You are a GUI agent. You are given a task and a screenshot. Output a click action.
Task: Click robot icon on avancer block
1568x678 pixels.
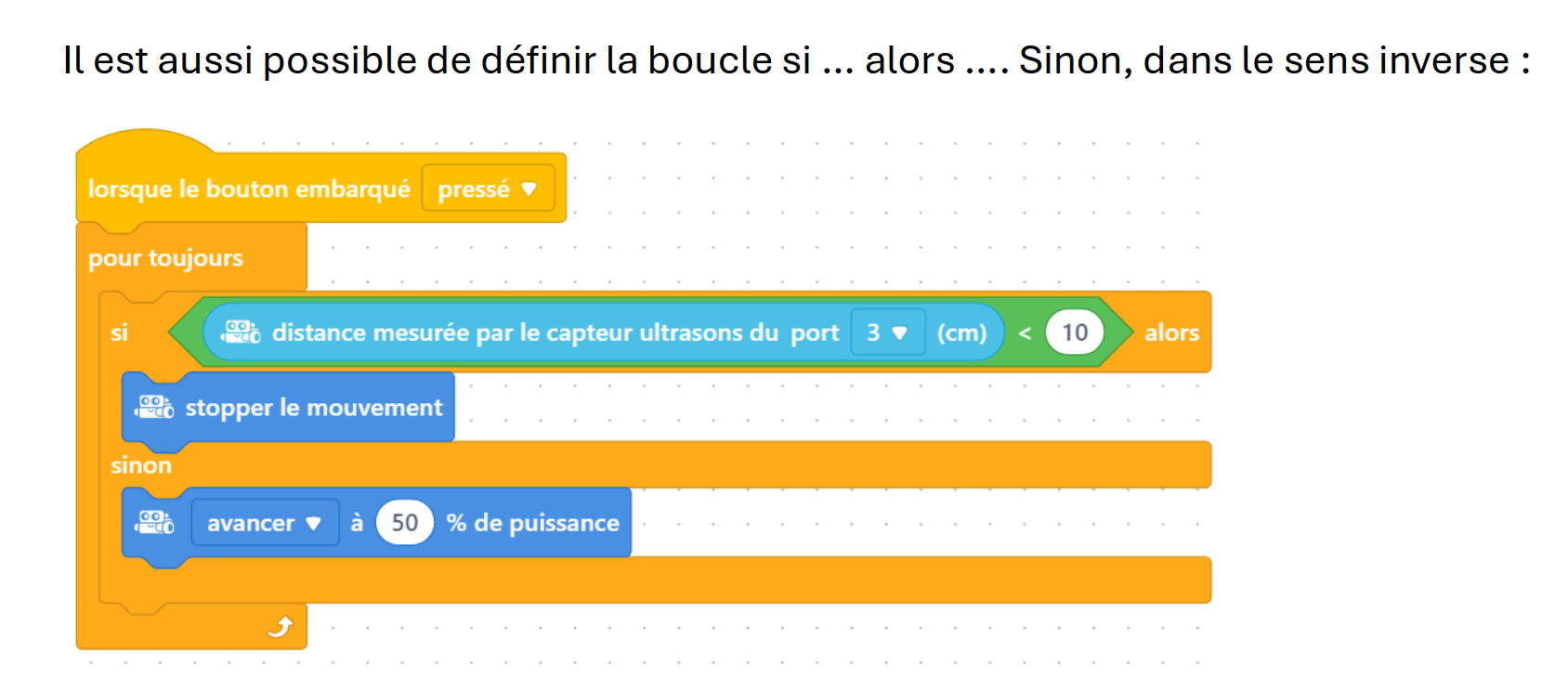[155, 522]
